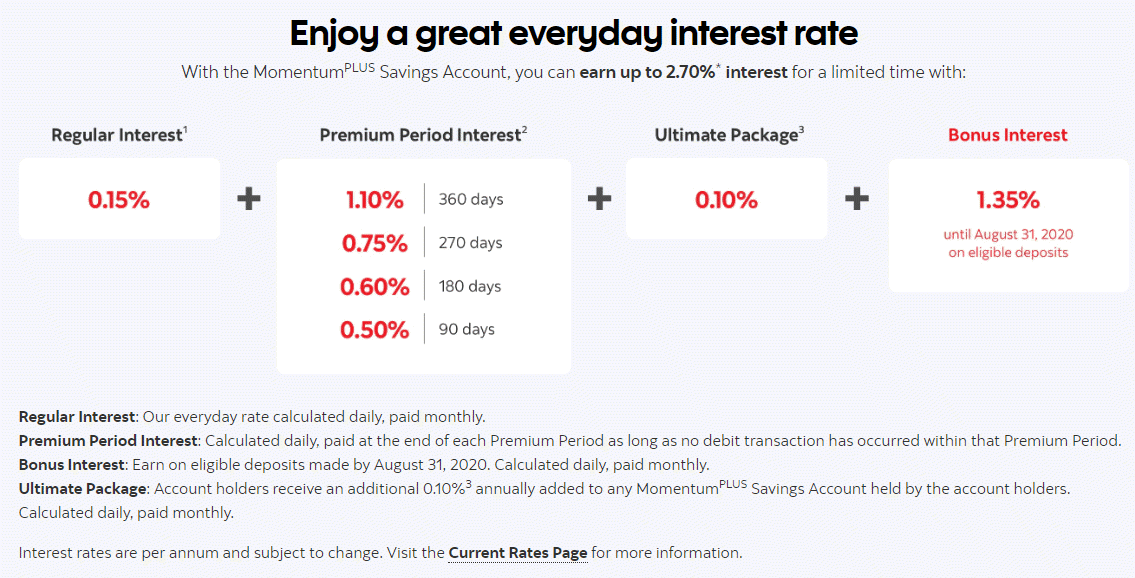Click the 1.10% premium rate value
The width and height of the screenshot is (1135, 578).
point(374,200)
